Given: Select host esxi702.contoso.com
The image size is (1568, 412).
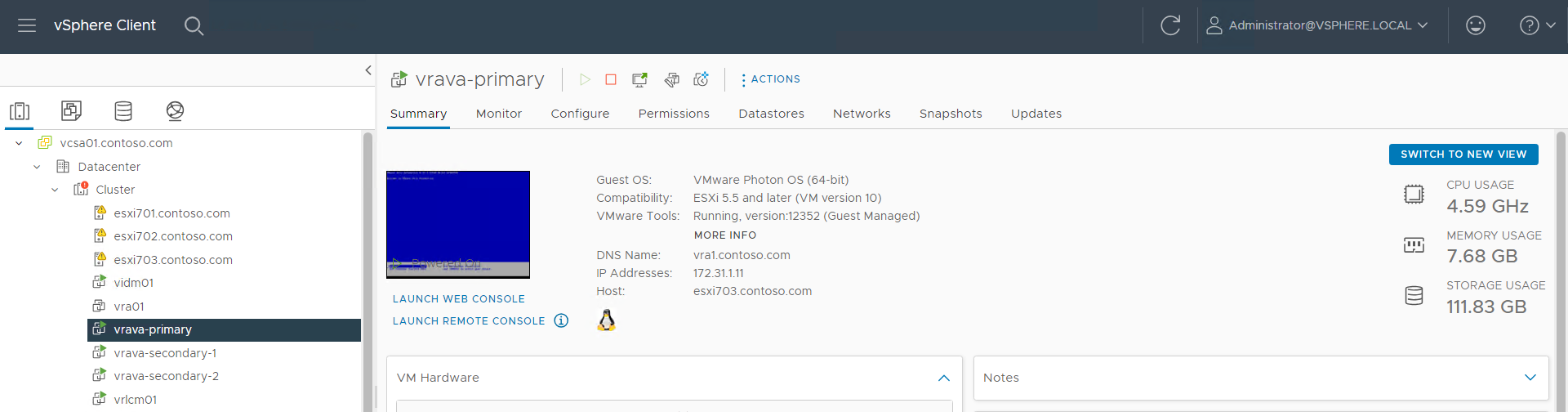Looking at the screenshot, I should pos(173,236).
